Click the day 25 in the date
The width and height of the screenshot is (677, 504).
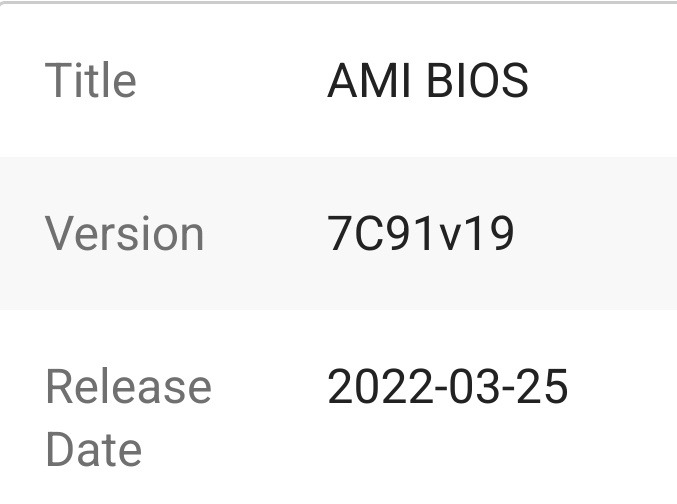[x=541, y=387]
